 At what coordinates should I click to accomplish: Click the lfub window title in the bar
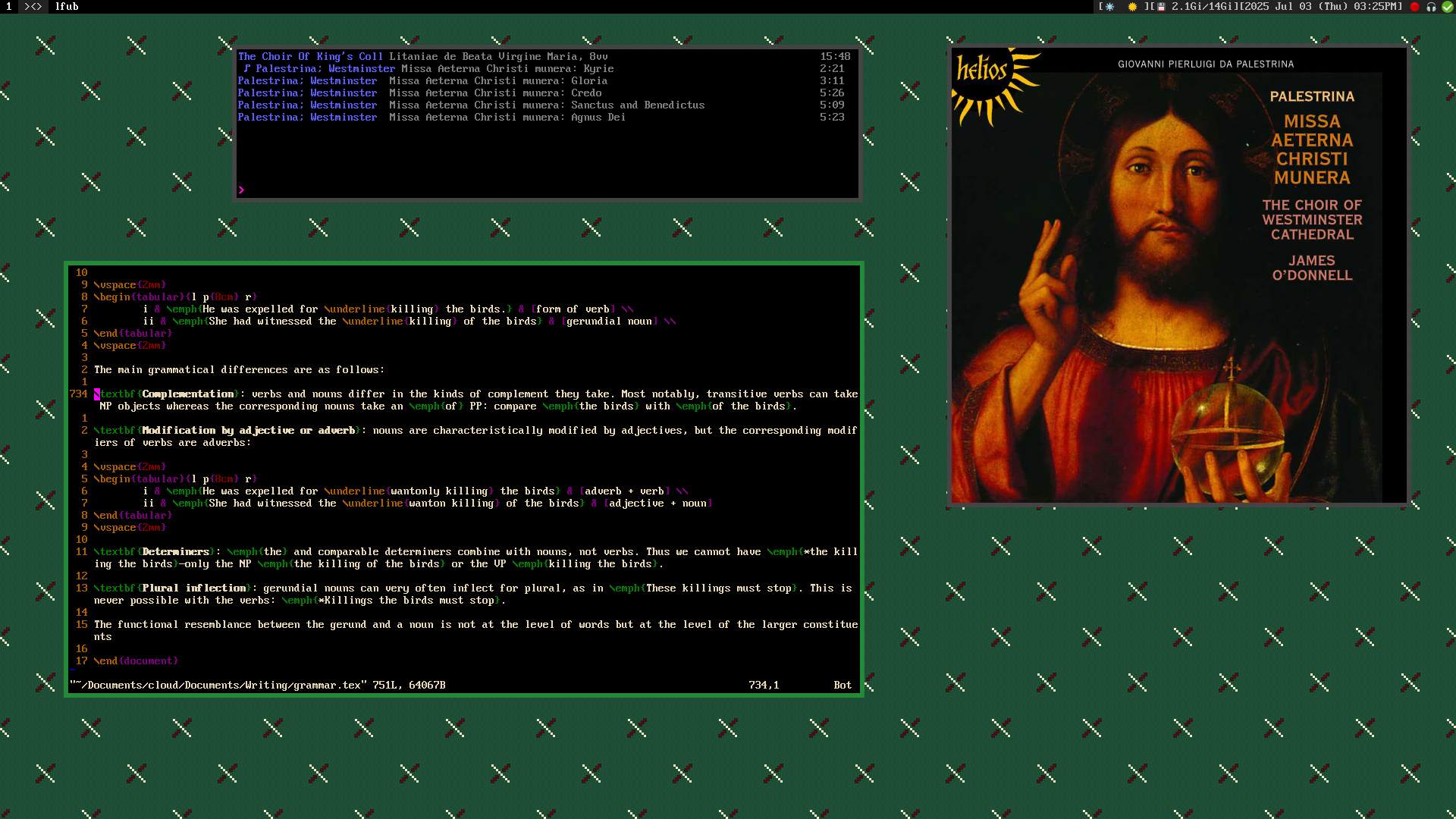[67, 6]
